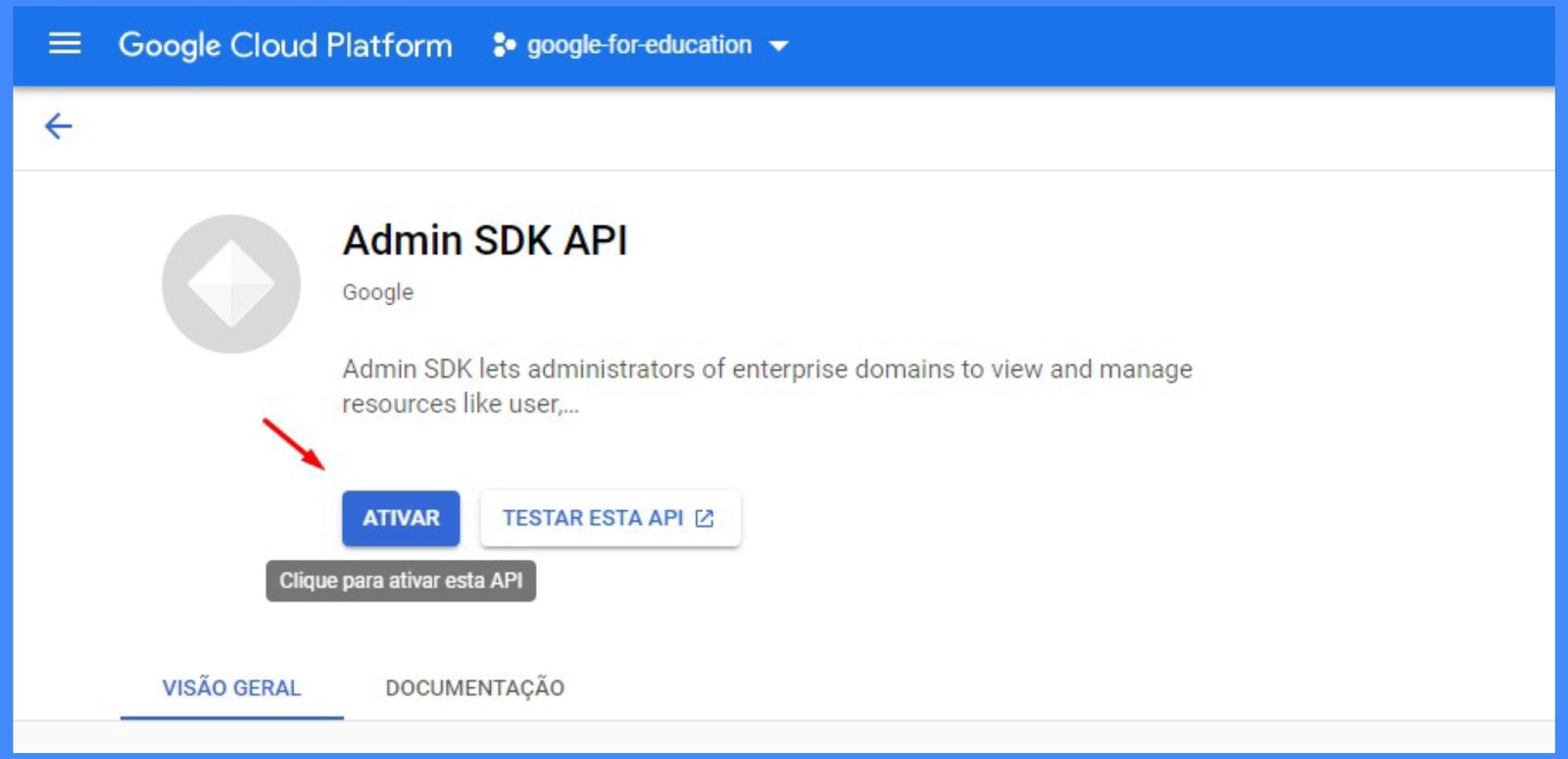
Task: Click the Admin SDK API title
Action: 485,240
